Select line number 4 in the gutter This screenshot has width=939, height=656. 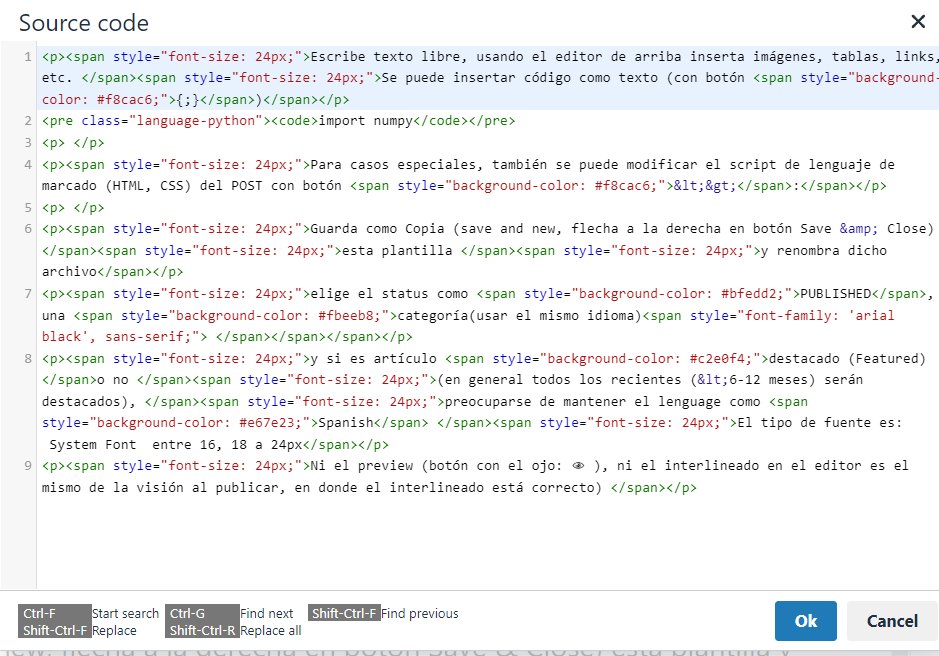28,164
